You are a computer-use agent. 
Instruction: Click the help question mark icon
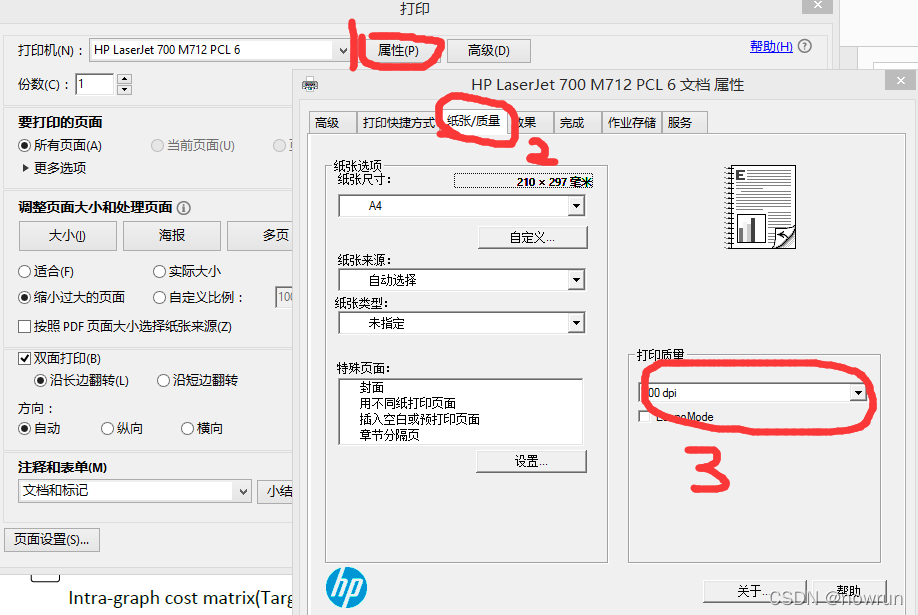[805, 46]
